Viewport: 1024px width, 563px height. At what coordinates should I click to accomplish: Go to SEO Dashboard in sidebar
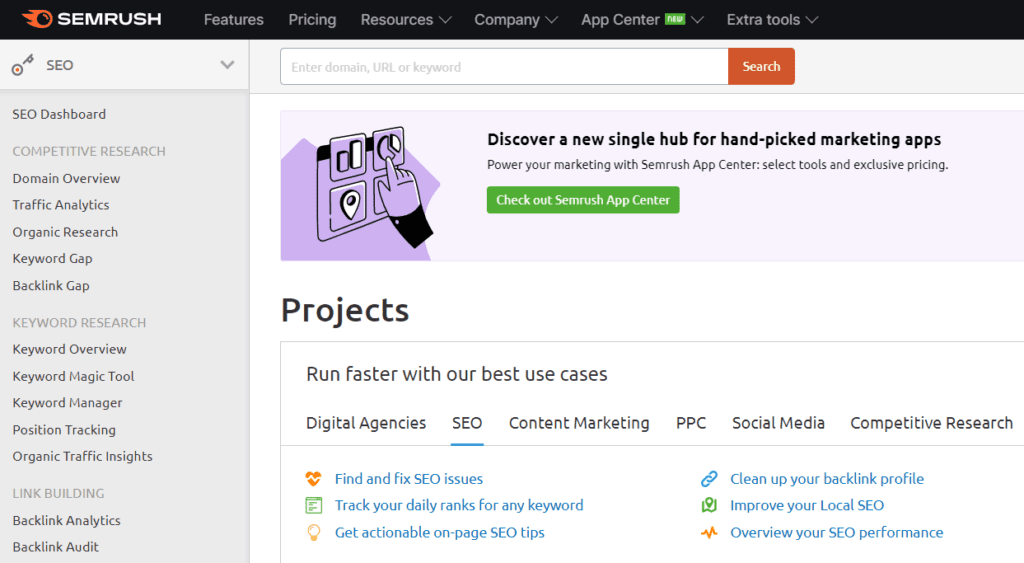tap(59, 114)
